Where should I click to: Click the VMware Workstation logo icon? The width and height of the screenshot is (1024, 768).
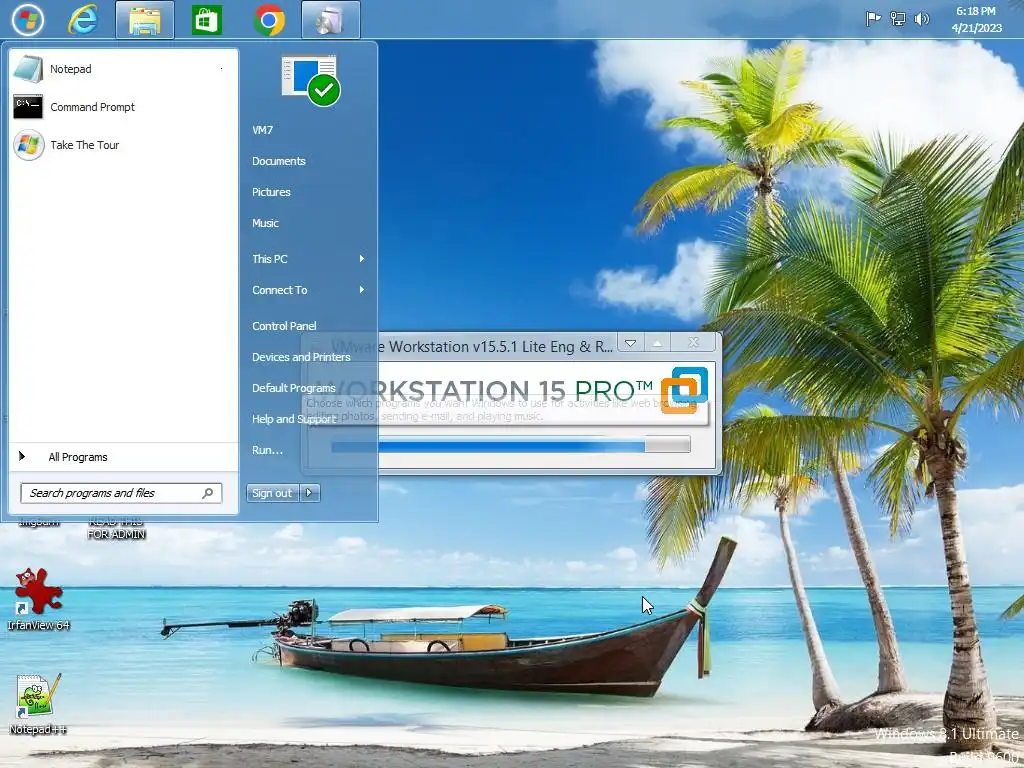684,391
